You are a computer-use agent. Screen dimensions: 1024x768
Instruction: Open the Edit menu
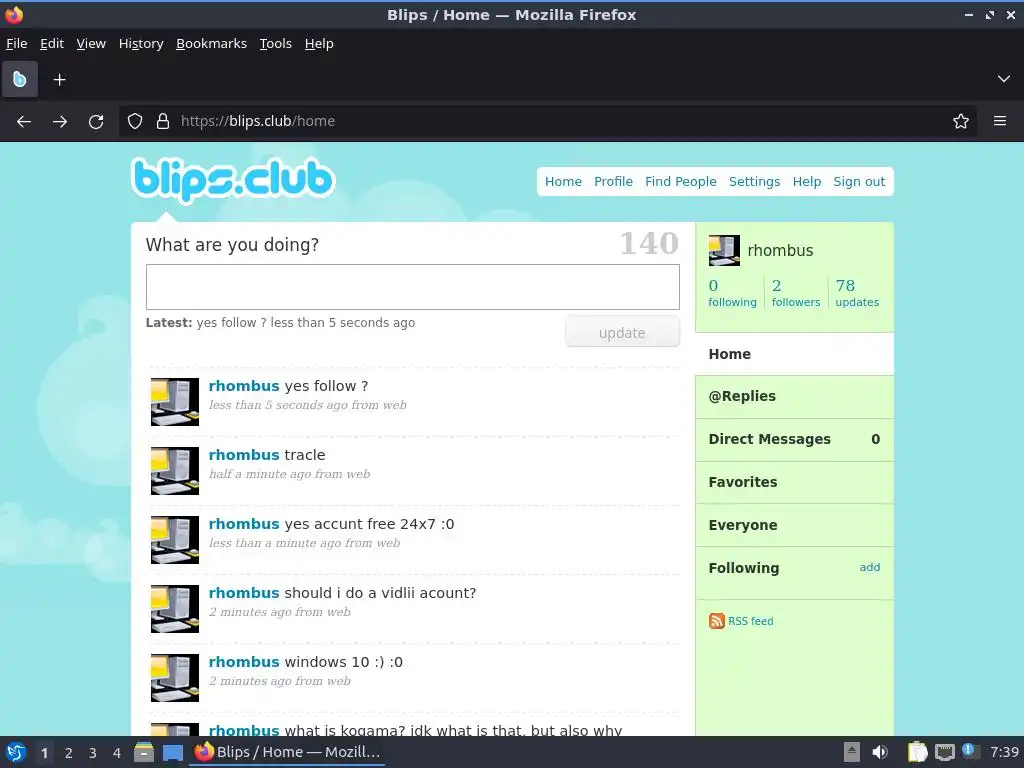(52, 44)
